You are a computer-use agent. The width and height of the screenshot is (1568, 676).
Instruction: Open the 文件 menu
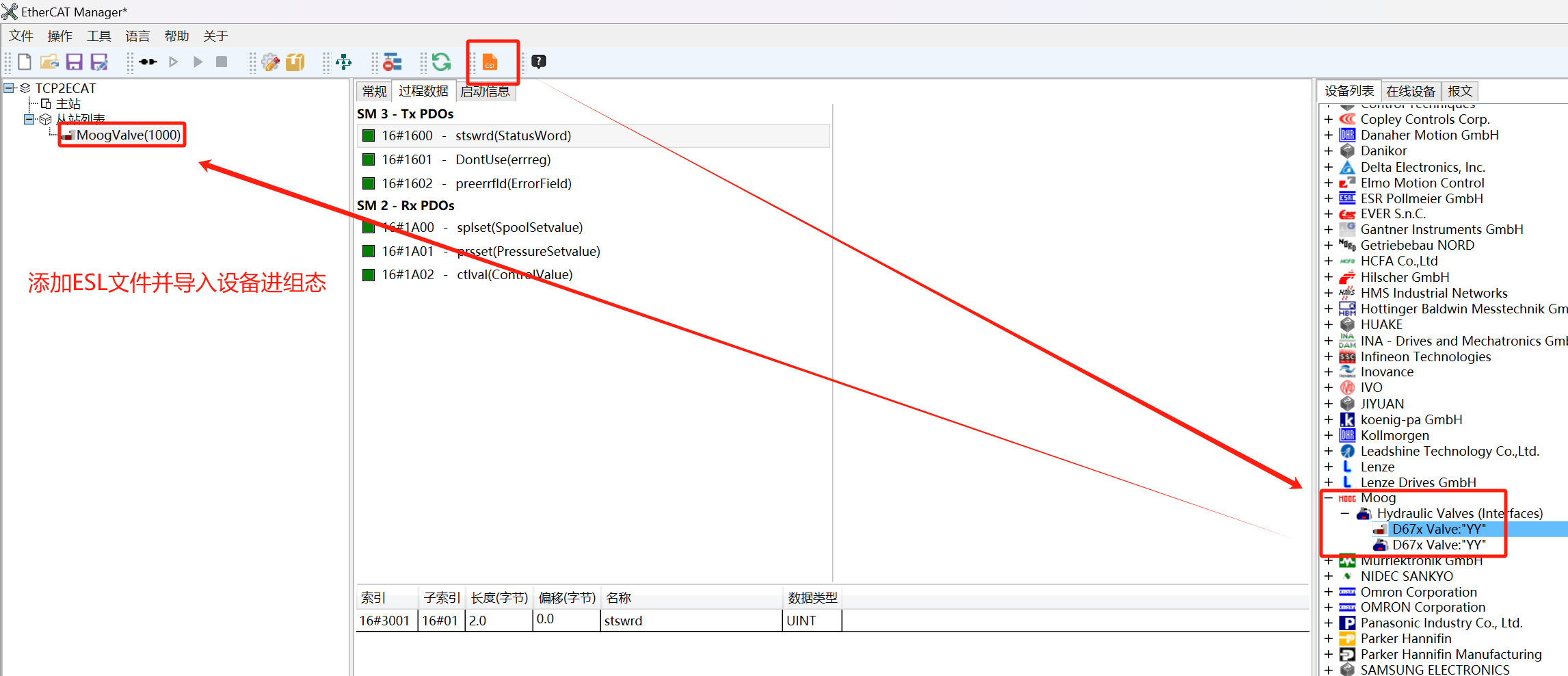(21, 36)
